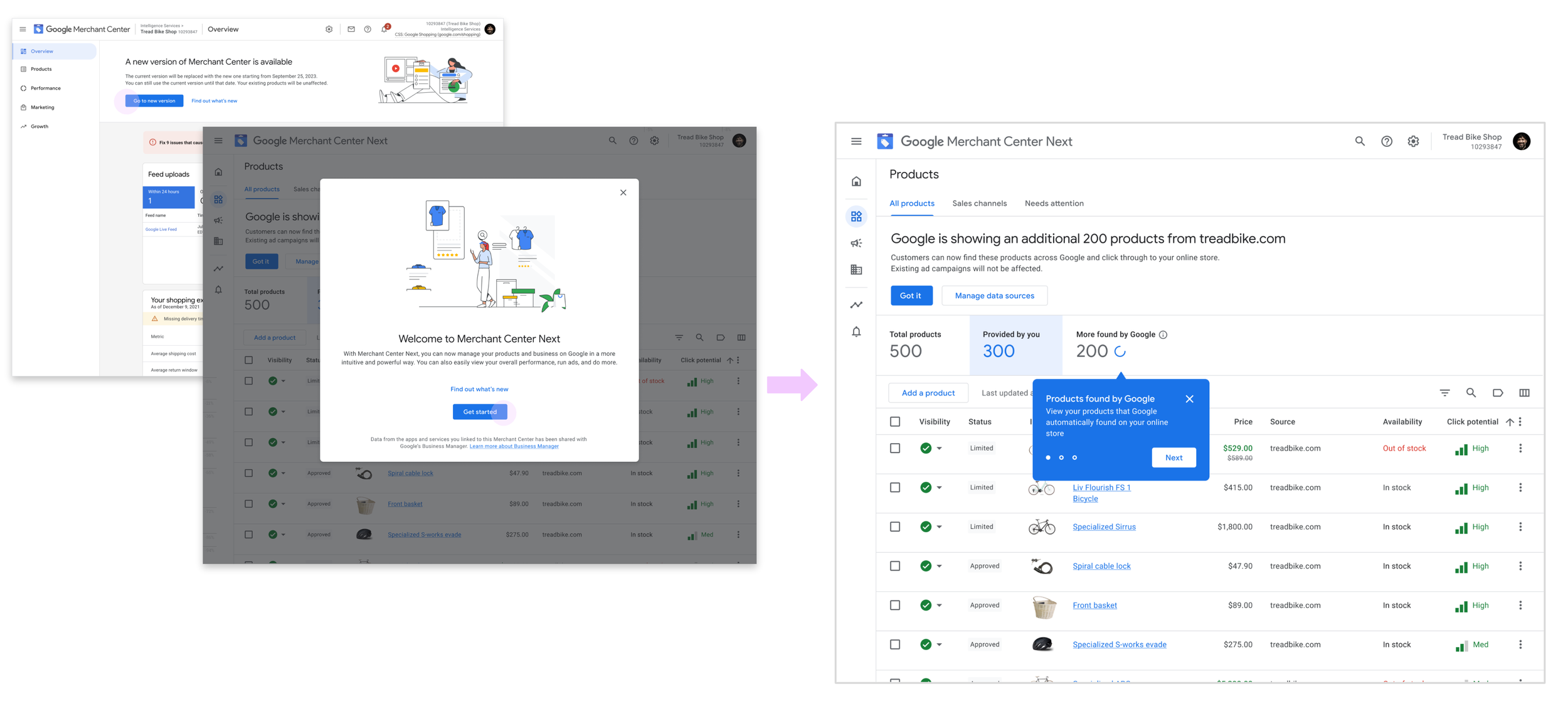The height and width of the screenshot is (706, 1568).
Task: Go to Home icon in right sidebar
Action: (x=856, y=182)
